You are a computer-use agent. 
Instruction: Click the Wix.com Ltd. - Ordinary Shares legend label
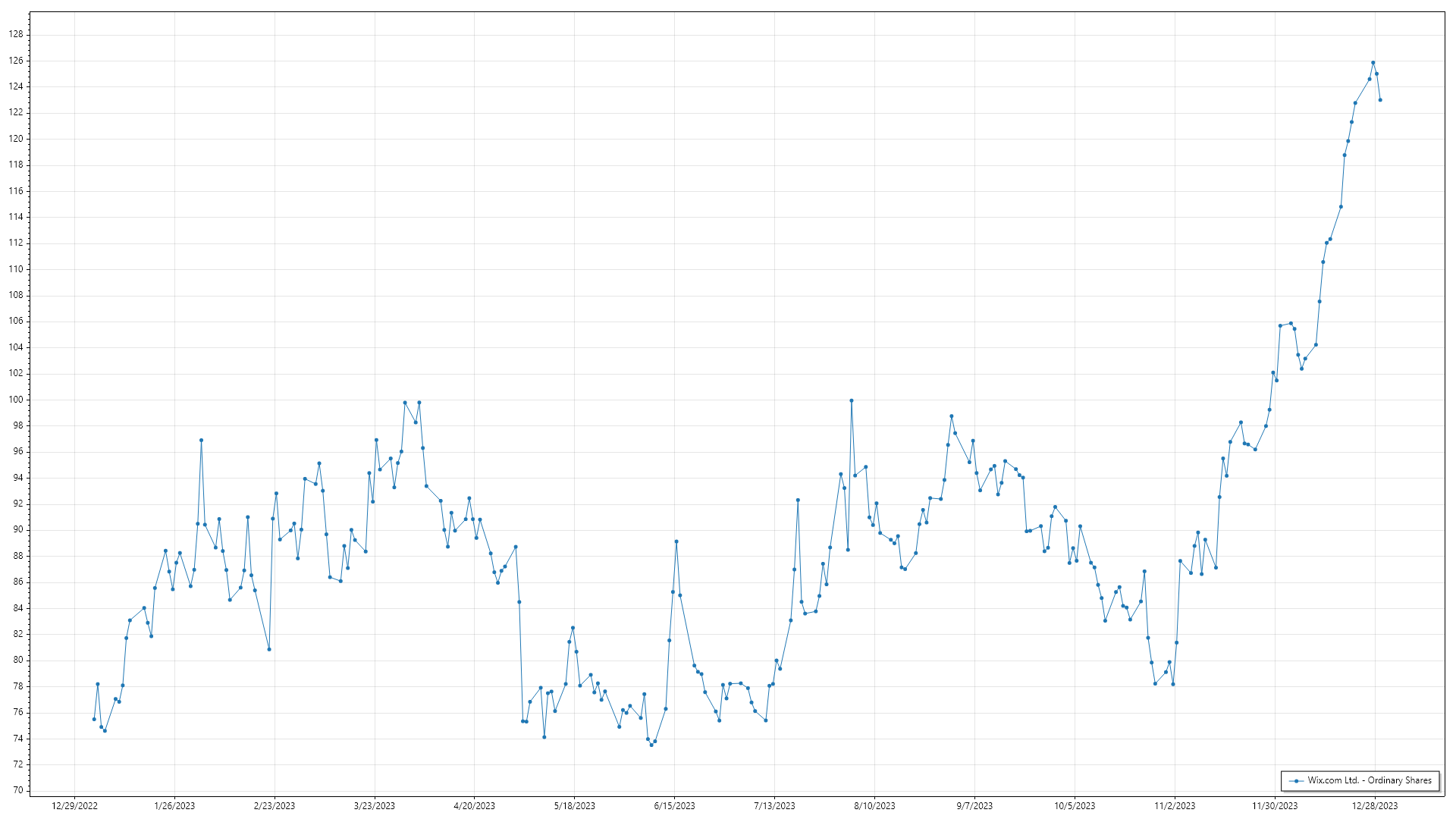pyautogui.click(x=1369, y=780)
